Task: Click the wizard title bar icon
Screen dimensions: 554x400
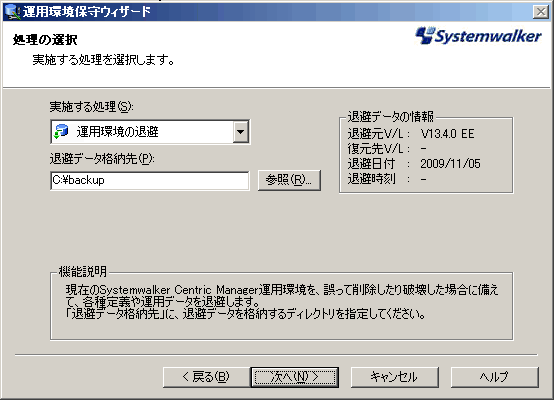Action: 12,11
